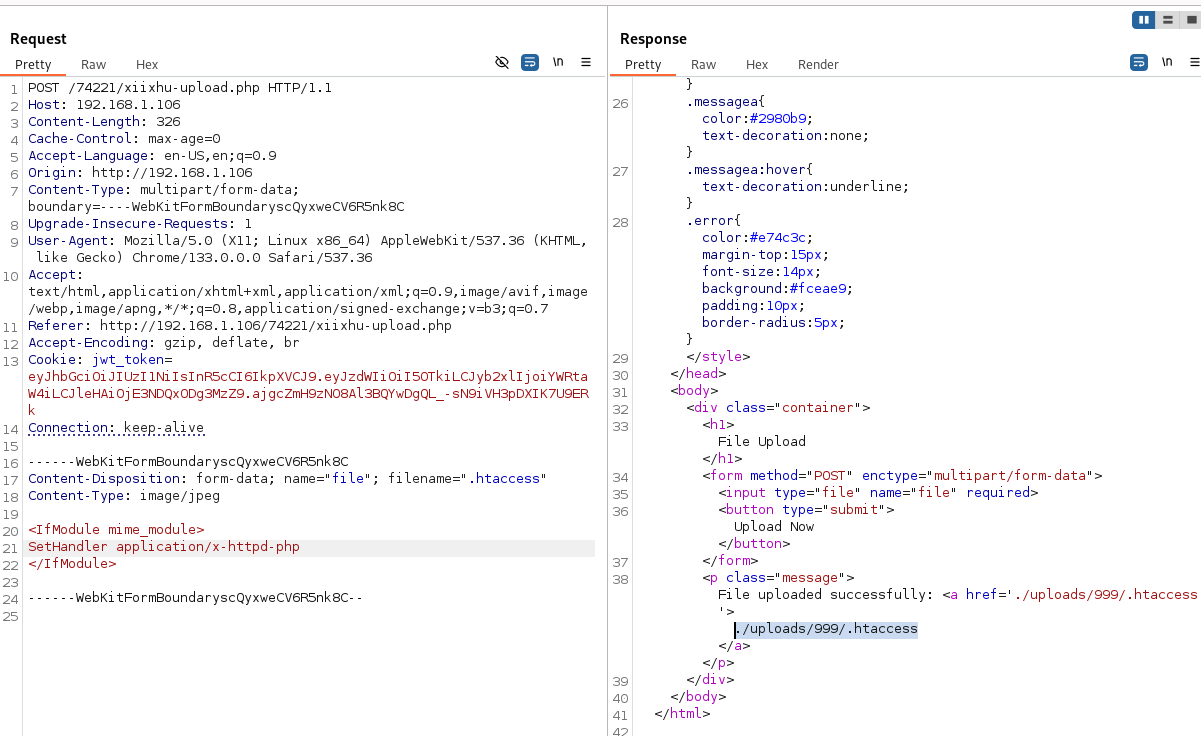Toggle line wrap in the Response panel
Screen dimensions: 1201x736
coord(1139,62)
